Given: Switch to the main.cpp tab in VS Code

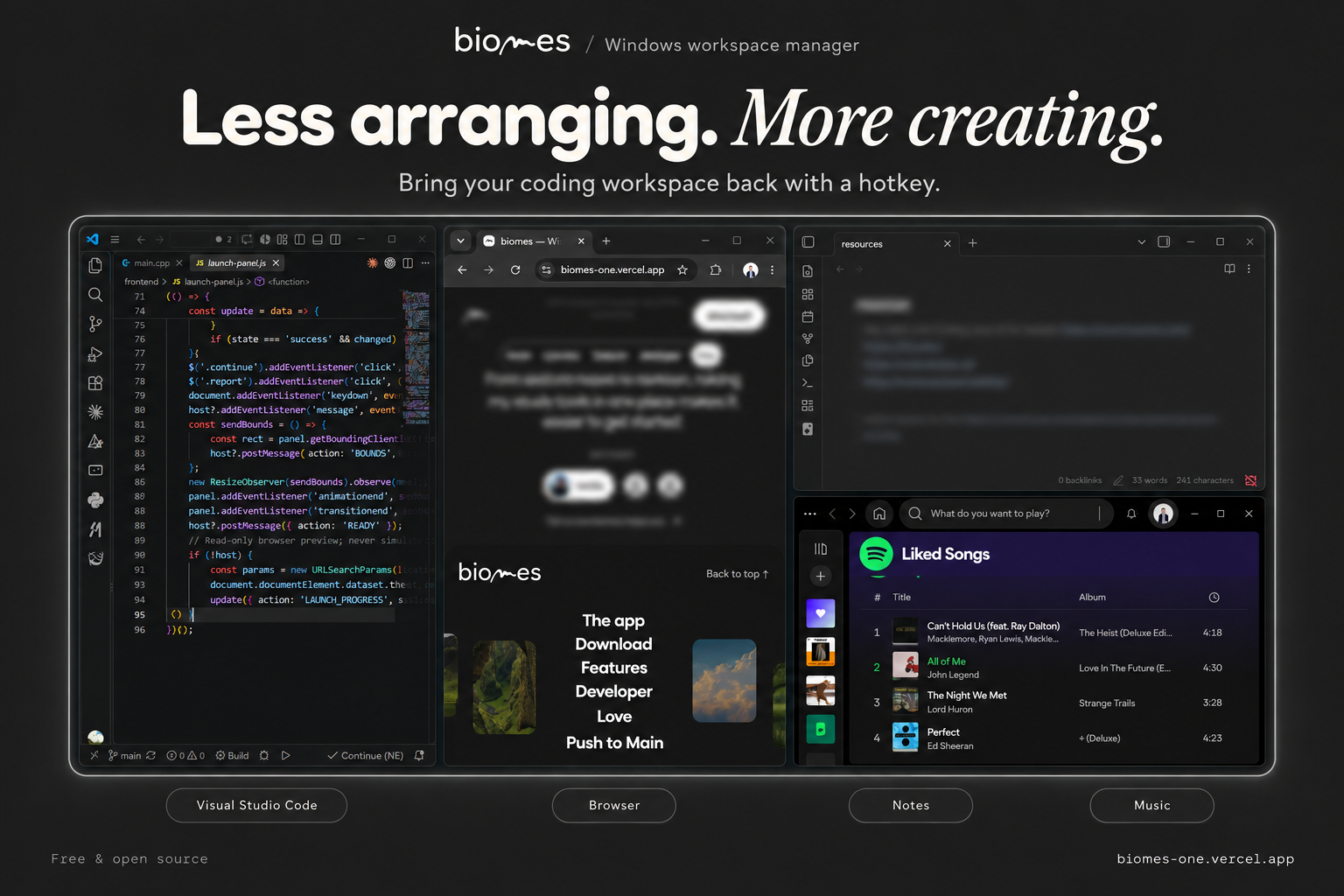Looking at the screenshot, I should 152,262.
